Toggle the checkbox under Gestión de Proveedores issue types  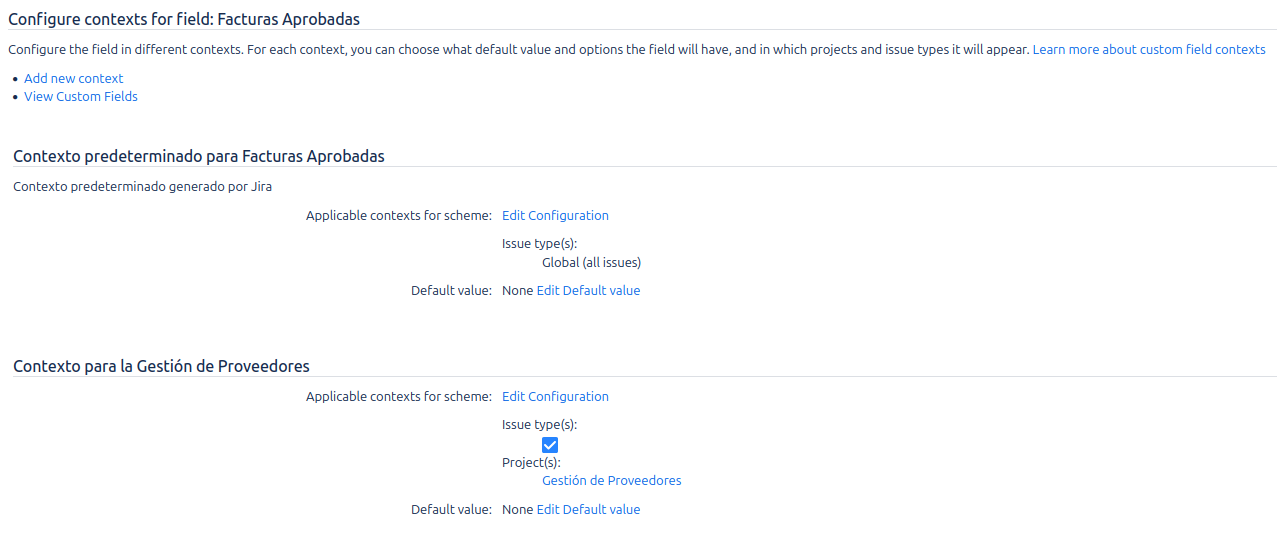coord(550,445)
